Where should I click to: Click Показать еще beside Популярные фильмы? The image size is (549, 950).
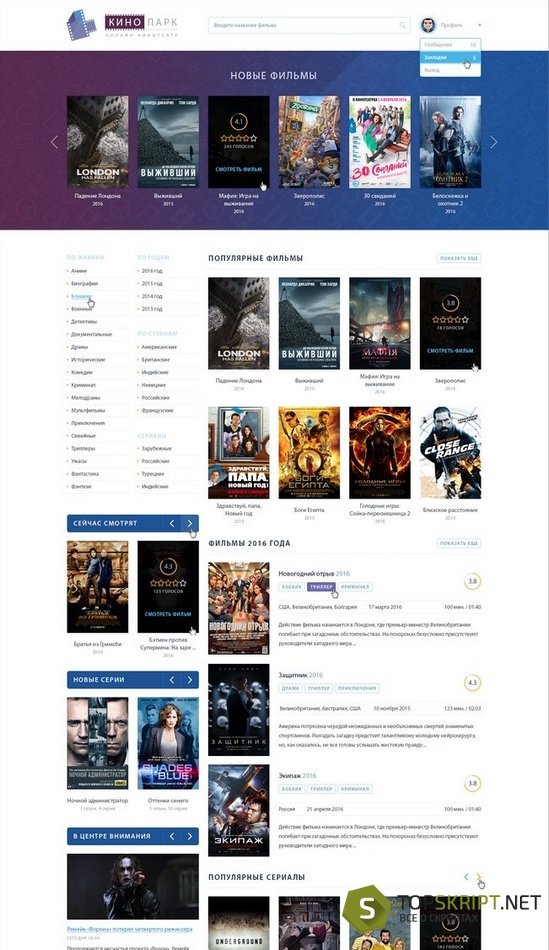[459, 258]
